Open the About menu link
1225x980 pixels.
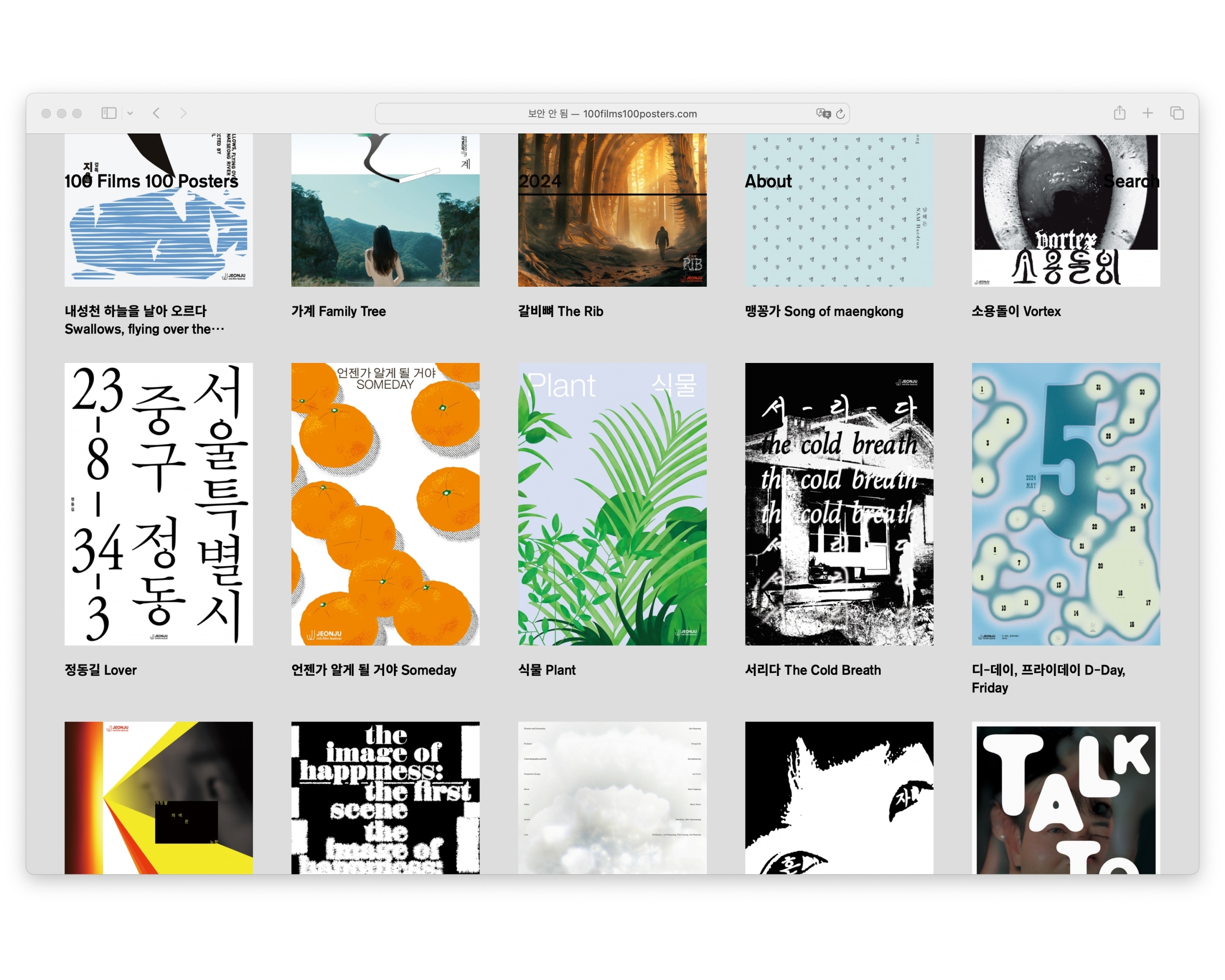[x=768, y=181]
